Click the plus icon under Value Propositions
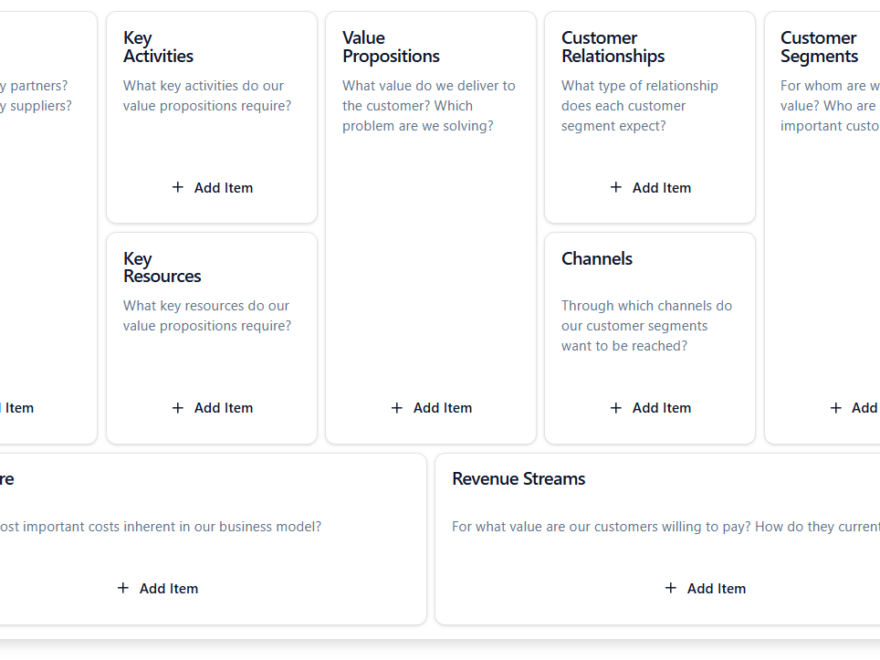 pos(396,407)
